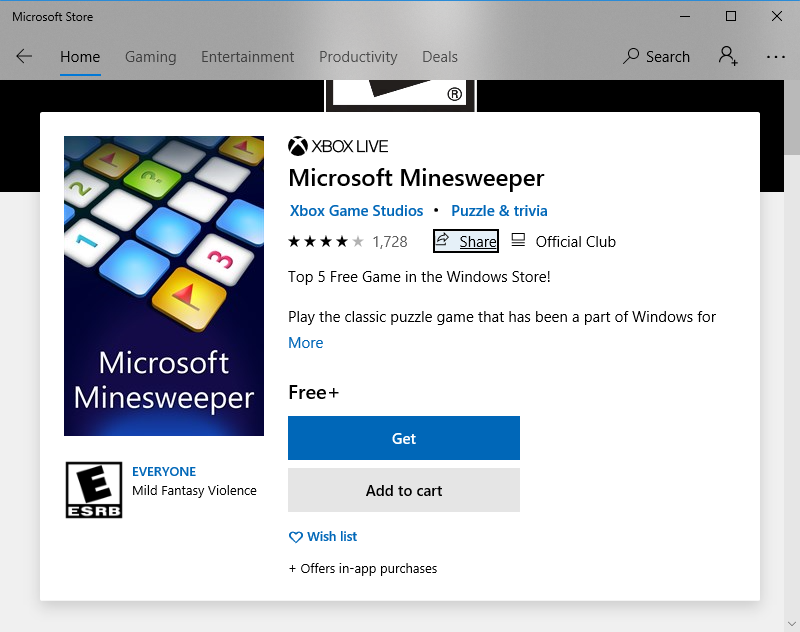Viewport: 800px width, 632px height.
Task: Click the Microsoft Minesweeper title text
Action: tap(416, 178)
